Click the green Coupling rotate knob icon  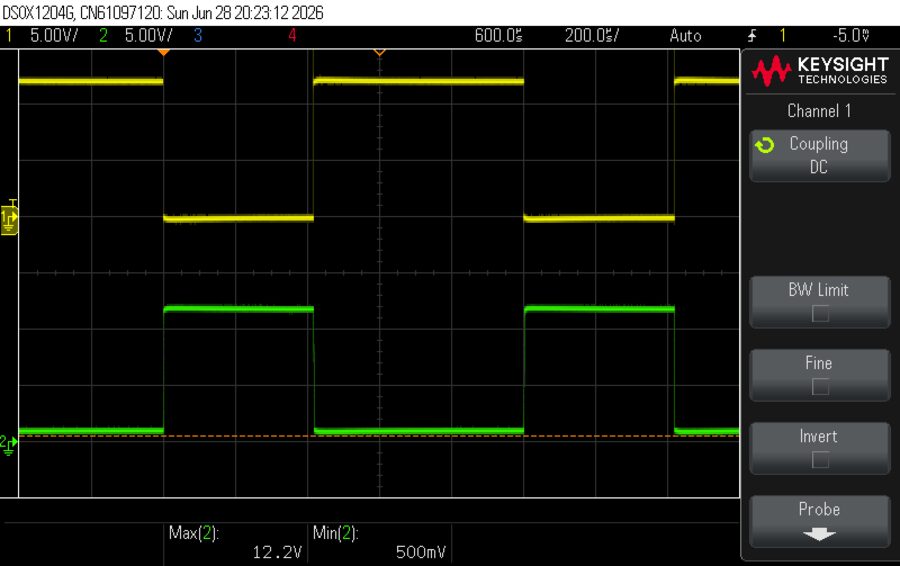coord(765,145)
